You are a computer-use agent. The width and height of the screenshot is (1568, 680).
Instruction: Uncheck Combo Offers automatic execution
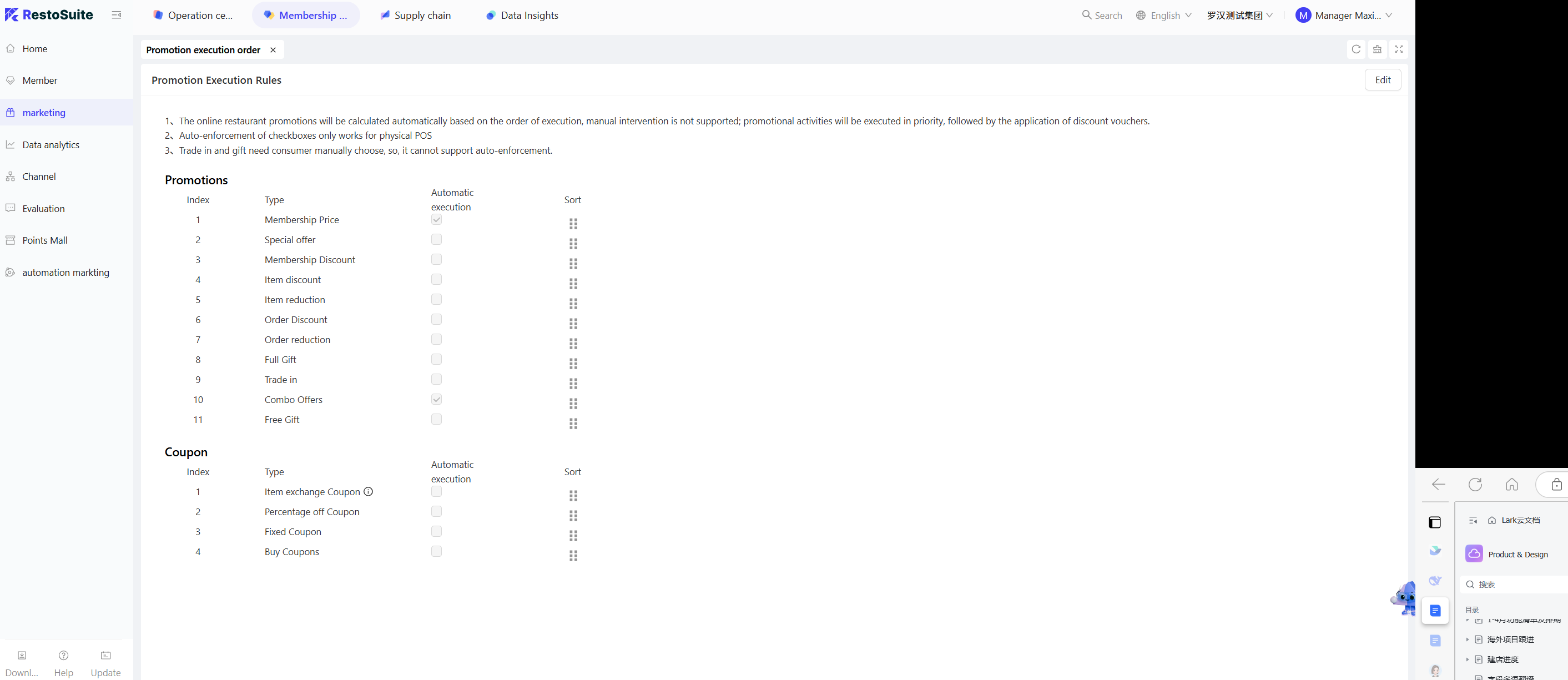[x=436, y=399]
